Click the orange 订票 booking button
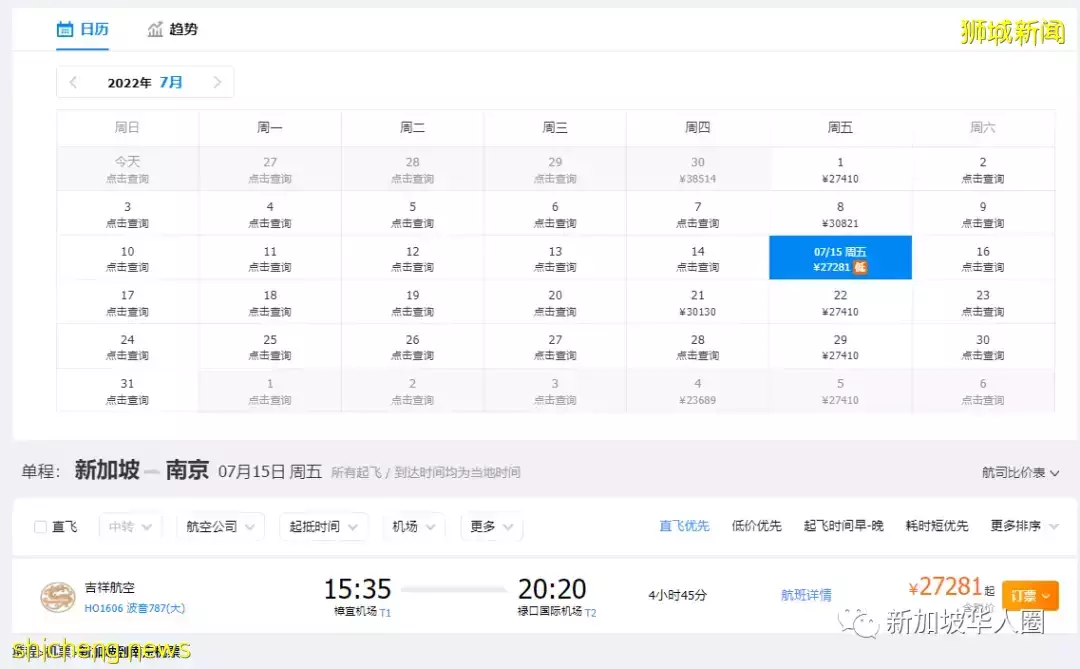1080x669 pixels. 1030,594
